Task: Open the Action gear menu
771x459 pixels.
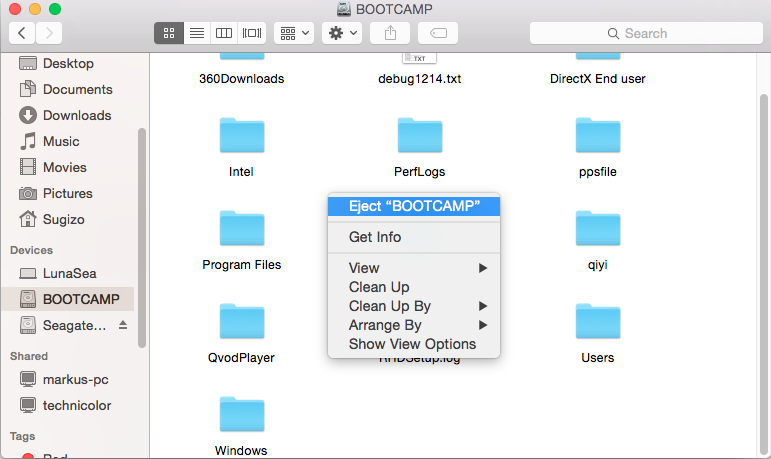Action: pyautogui.click(x=342, y=33)
